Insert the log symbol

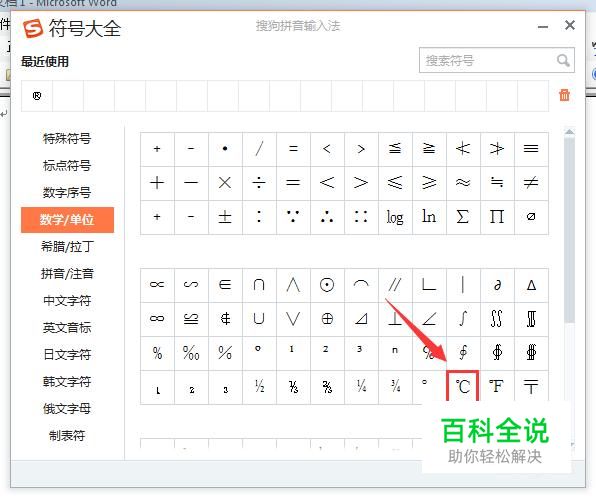click(395, 217)
